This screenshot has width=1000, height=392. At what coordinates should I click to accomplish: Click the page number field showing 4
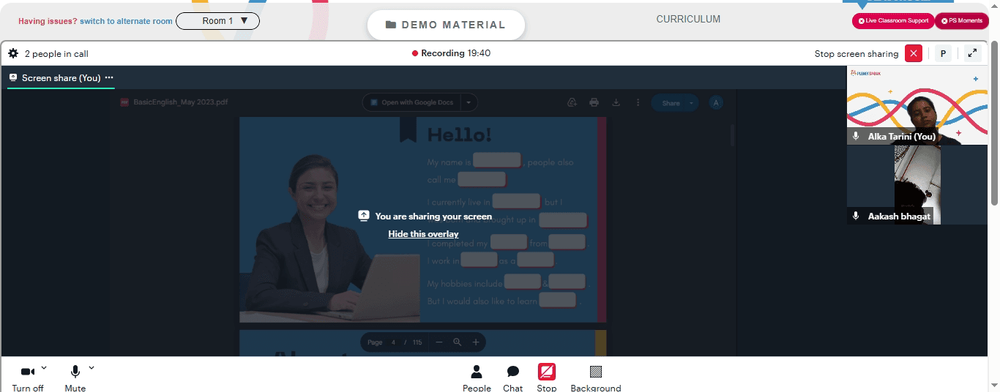coord(393,342)
